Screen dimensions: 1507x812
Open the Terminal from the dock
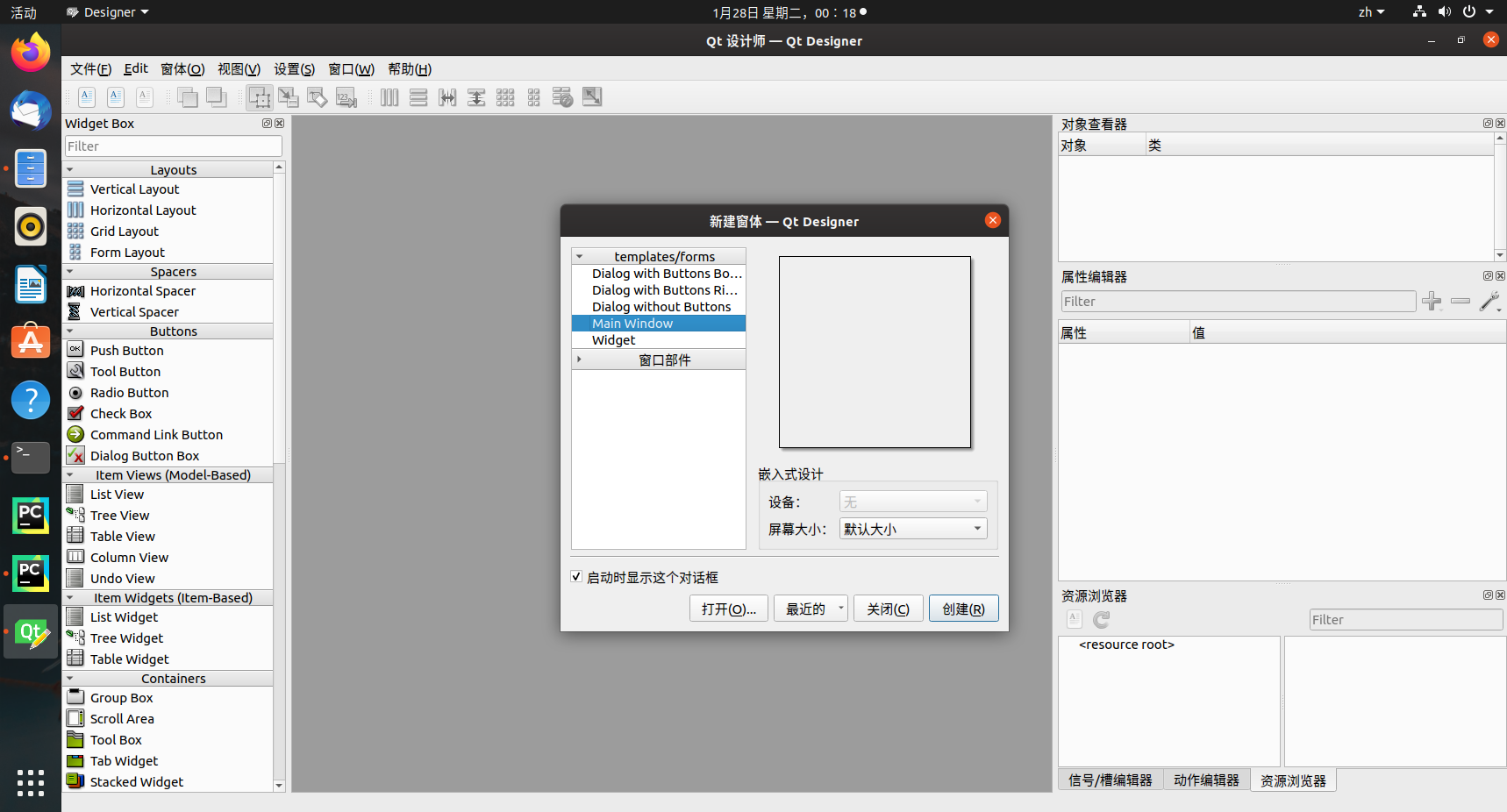31,458
